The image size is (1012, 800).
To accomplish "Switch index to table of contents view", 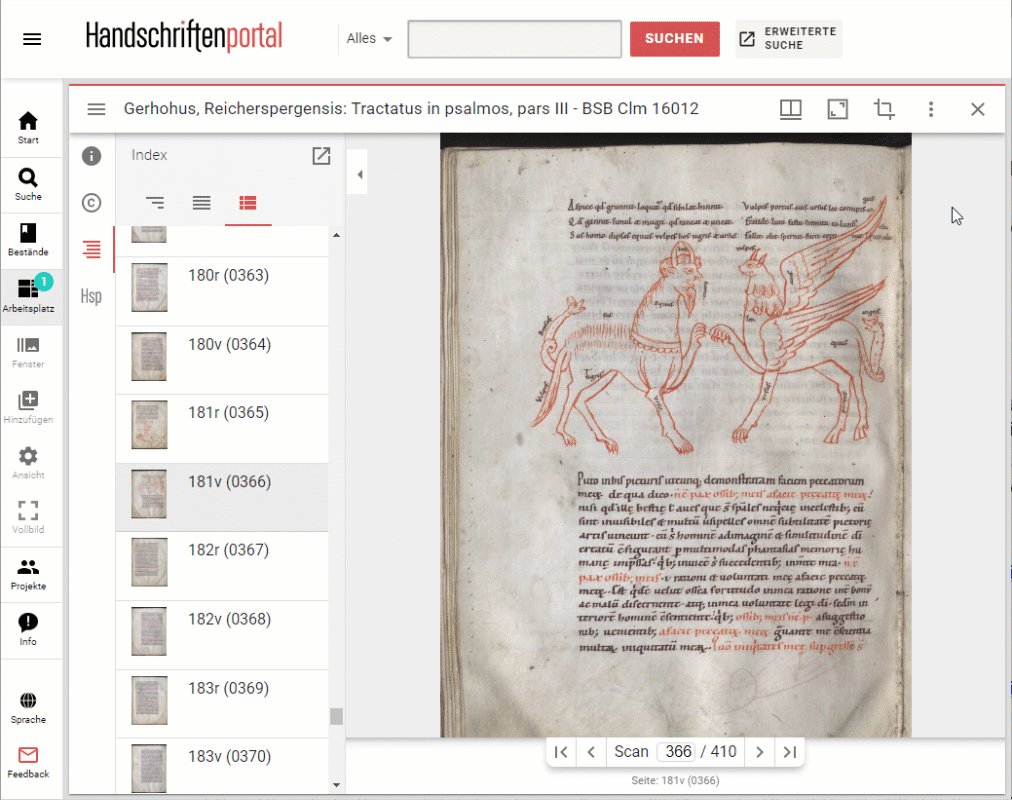I will tap(155, 203).
